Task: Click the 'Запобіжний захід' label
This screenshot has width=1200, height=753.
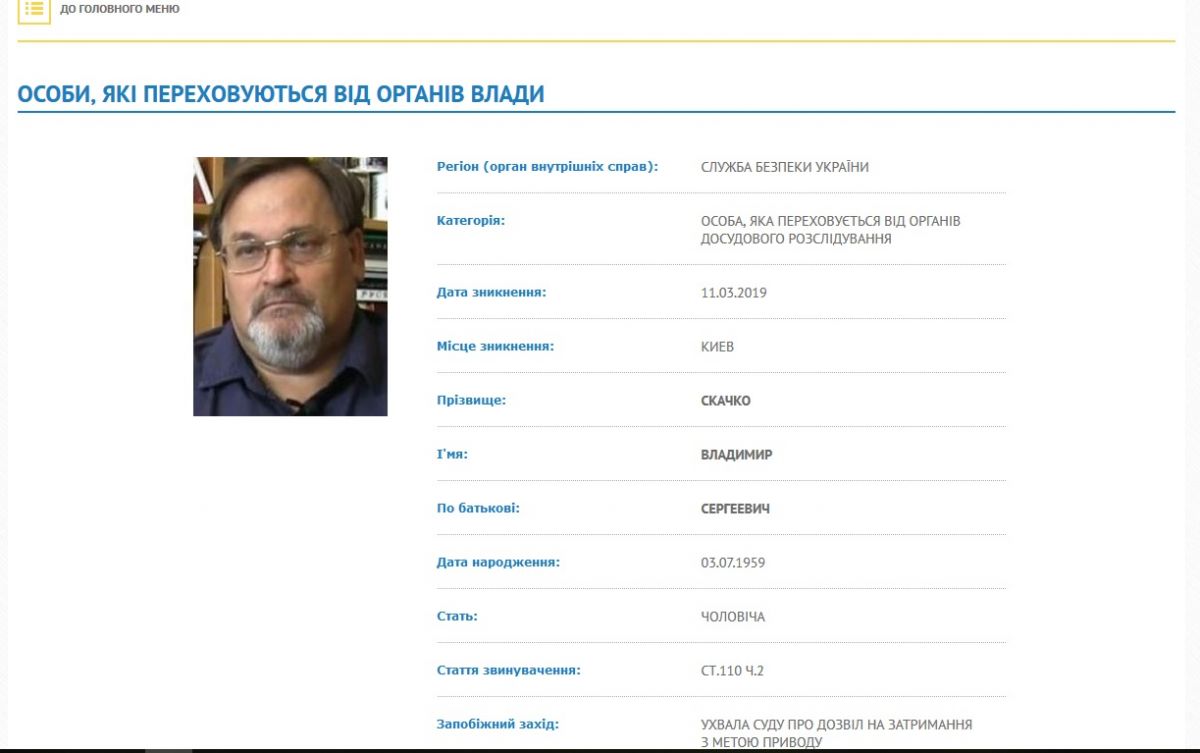Action: click(x=498, y=724)
